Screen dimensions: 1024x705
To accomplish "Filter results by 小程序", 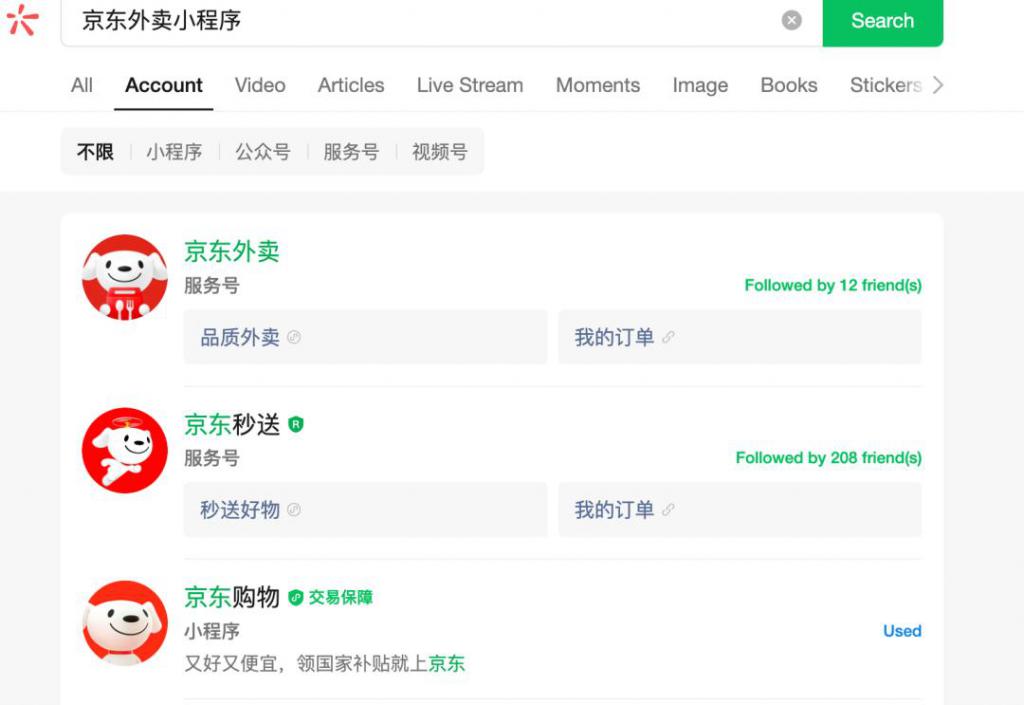I will click(x=174, y=151).
